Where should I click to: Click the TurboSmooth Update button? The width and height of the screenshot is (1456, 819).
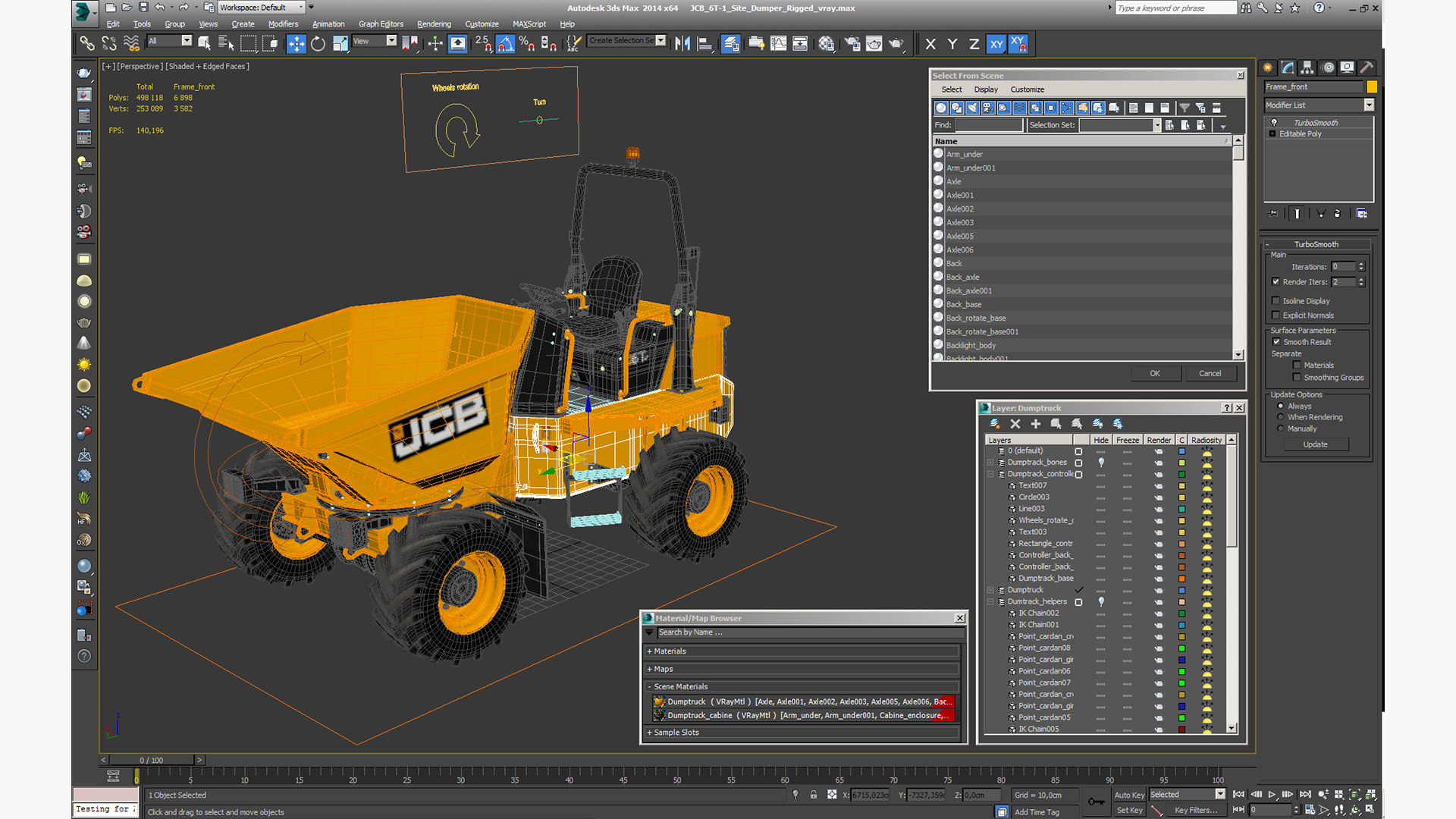coord(1315,444)
